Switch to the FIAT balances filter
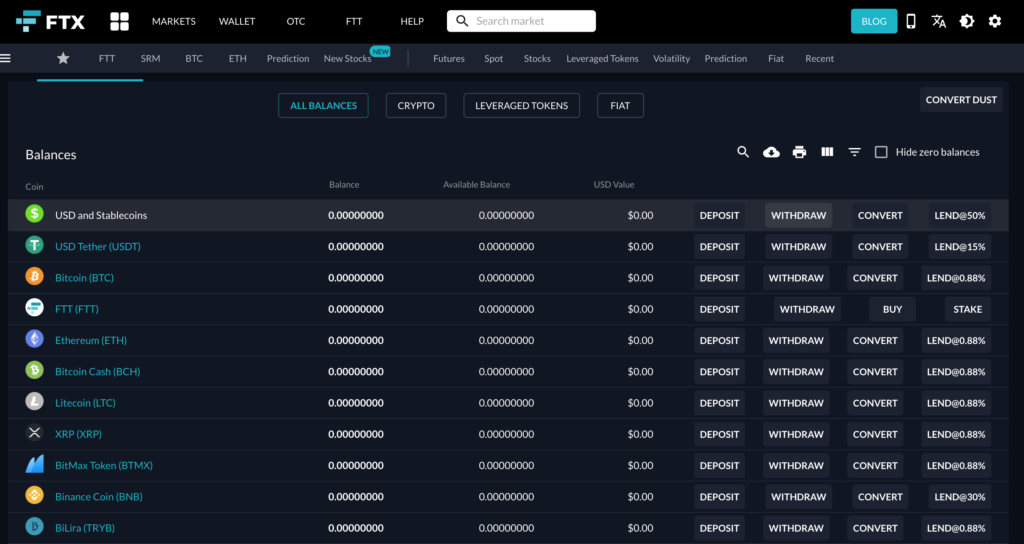This screenshot has height=544, width=1024. click(620, 105)
